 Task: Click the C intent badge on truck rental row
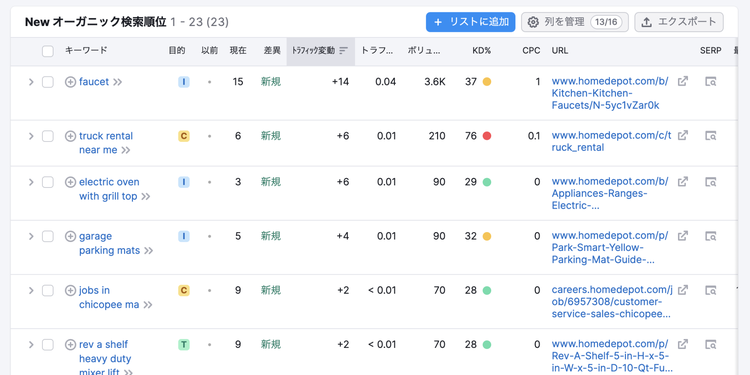pos(184,136)
